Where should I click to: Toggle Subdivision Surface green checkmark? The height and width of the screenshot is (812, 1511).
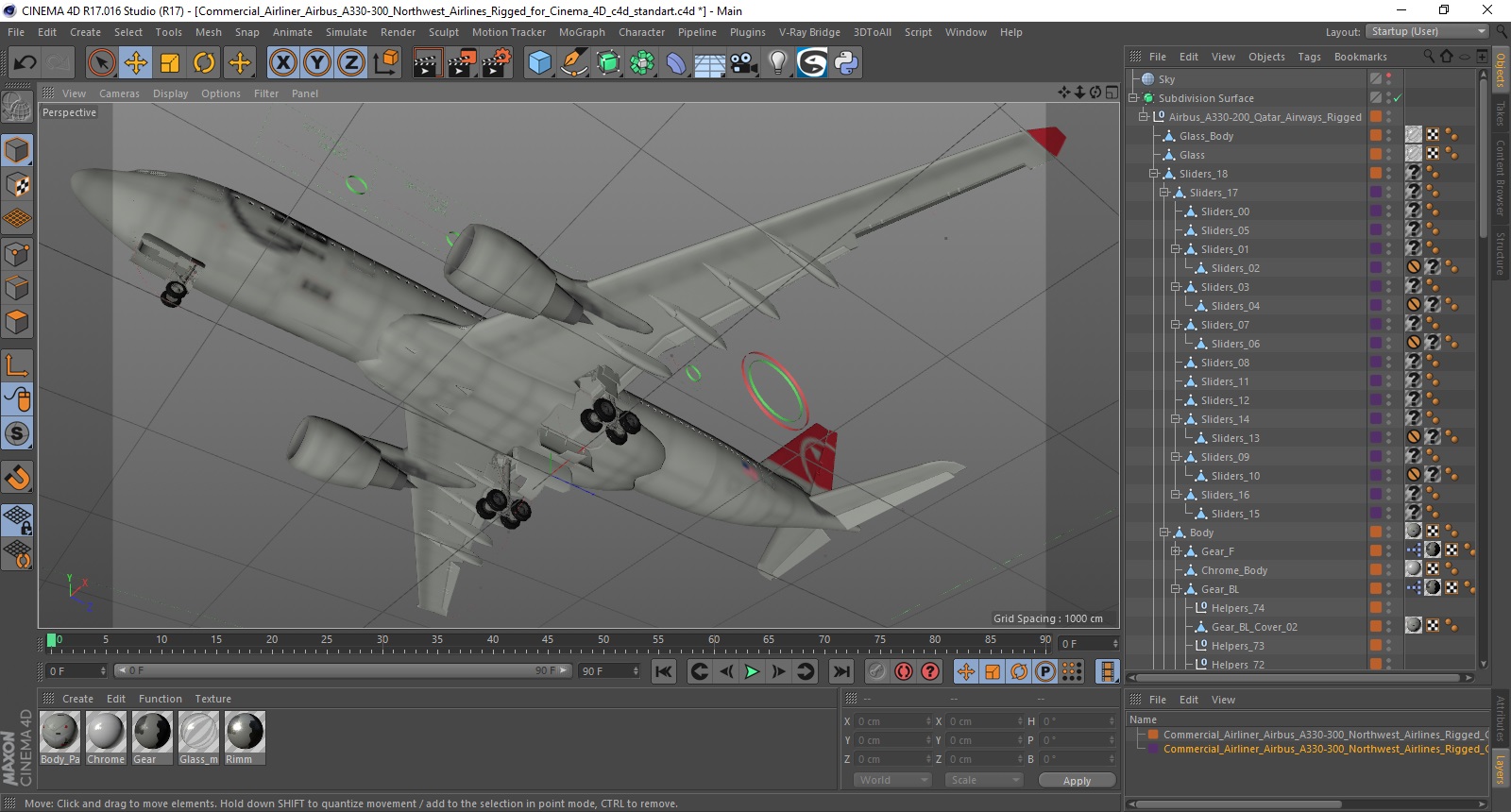pyautogui.click(x=1397, y=98)
